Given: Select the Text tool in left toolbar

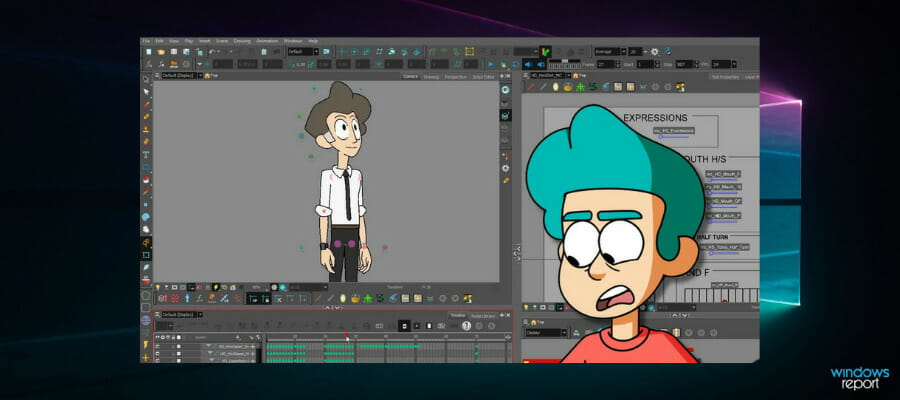Looking at the screenshot, I should point(146,154).
